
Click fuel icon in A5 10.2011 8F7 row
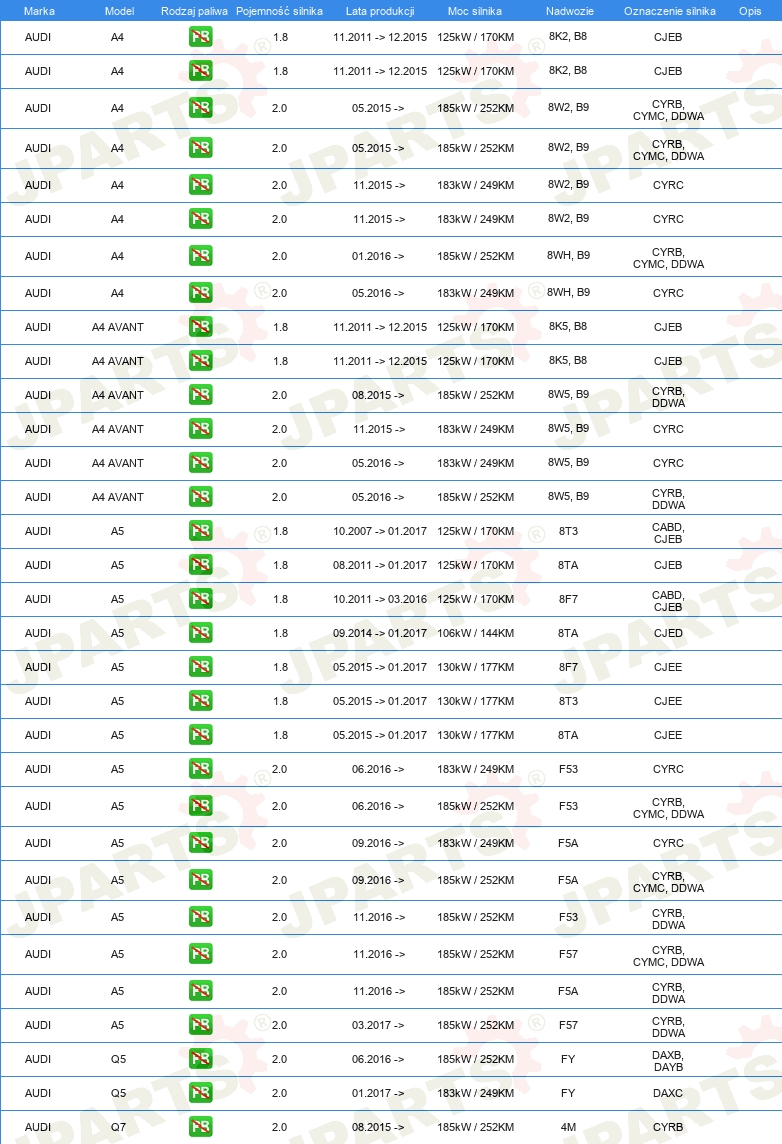(201, 600)
